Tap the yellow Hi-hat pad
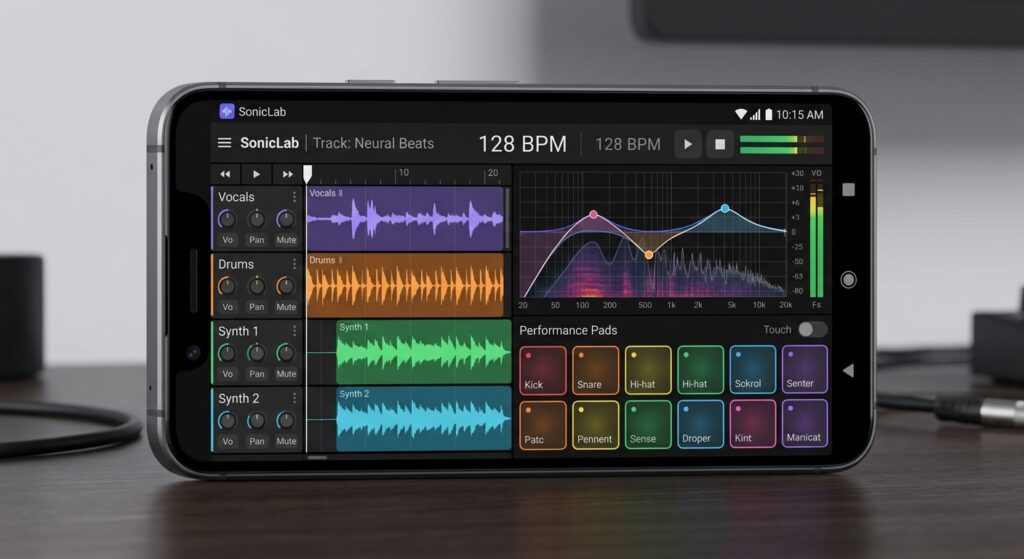1024x559 pixels. [x=648, y=370]
